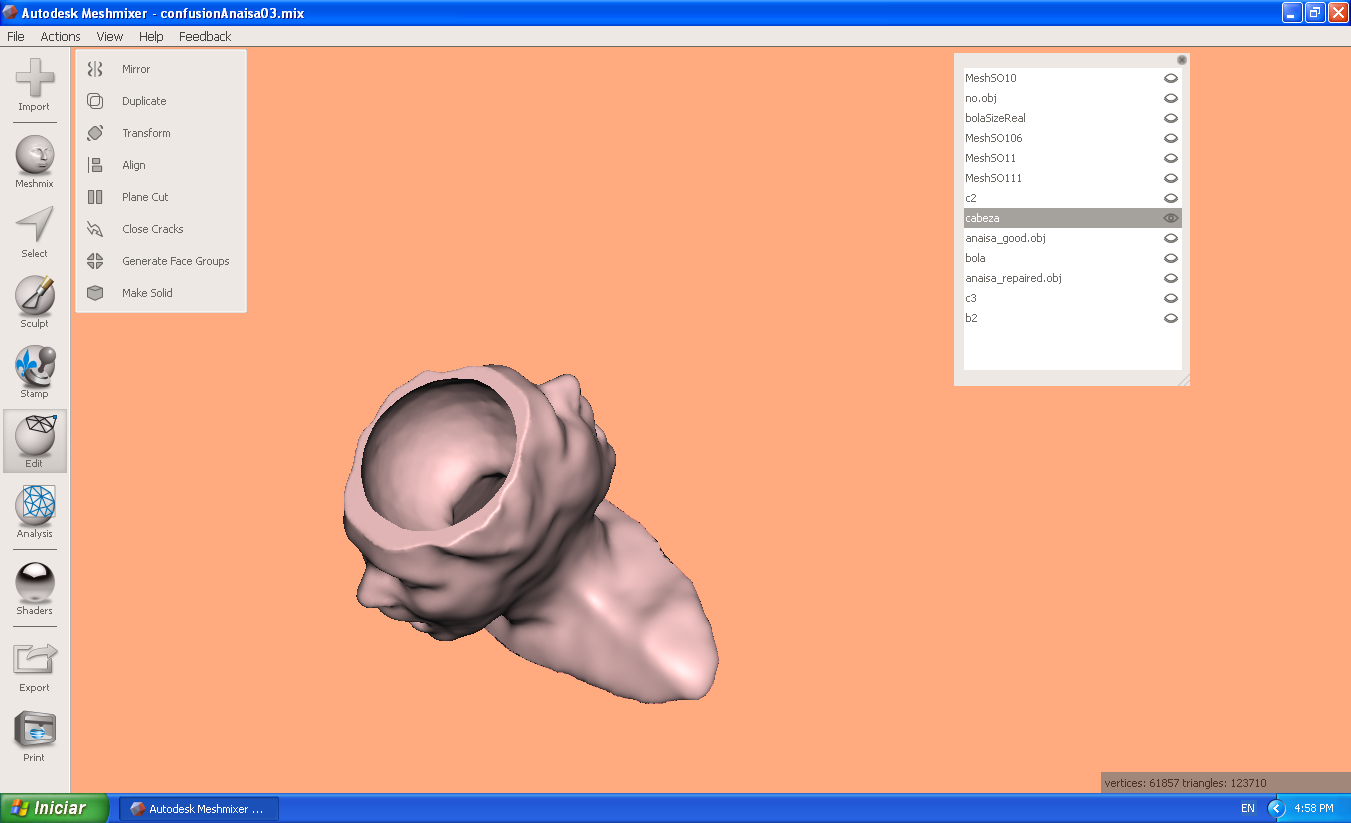Screen dimensions: 1351x823
Task: Select no.obj in object browser
Action: pyautogui.click(x=981, y=98)
